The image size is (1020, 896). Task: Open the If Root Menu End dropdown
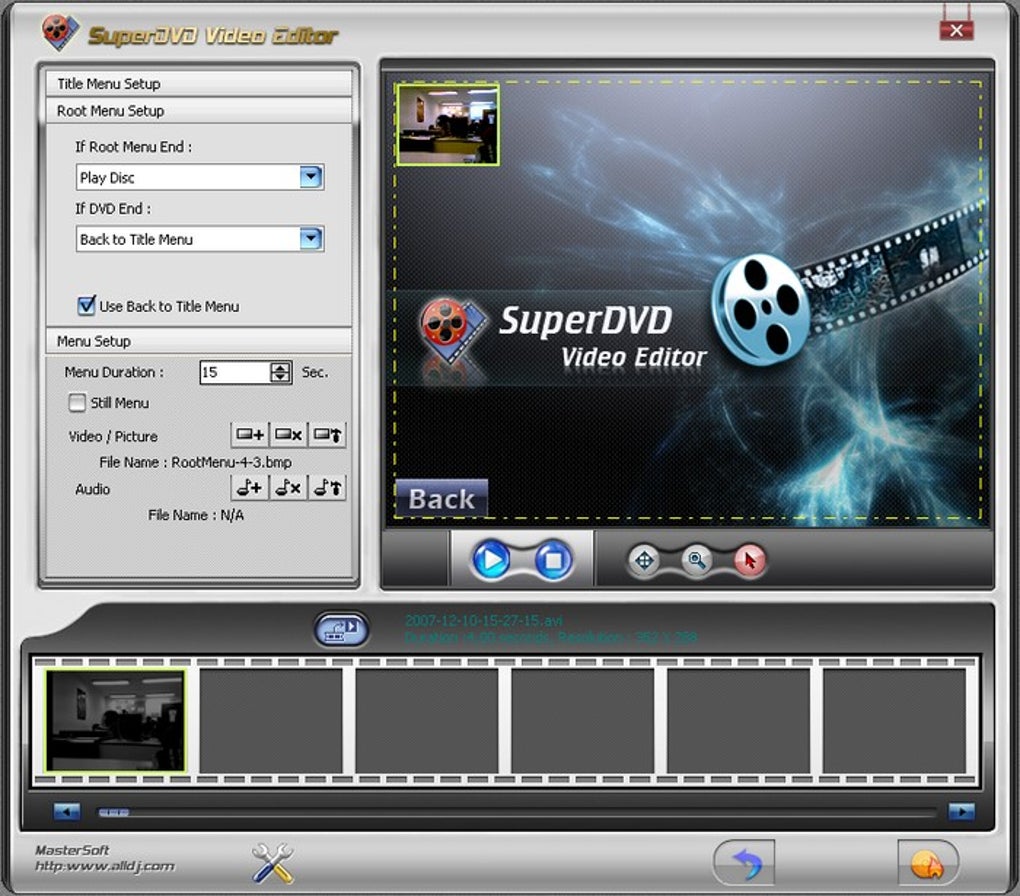pyautogui.click(x=311, y=177)
